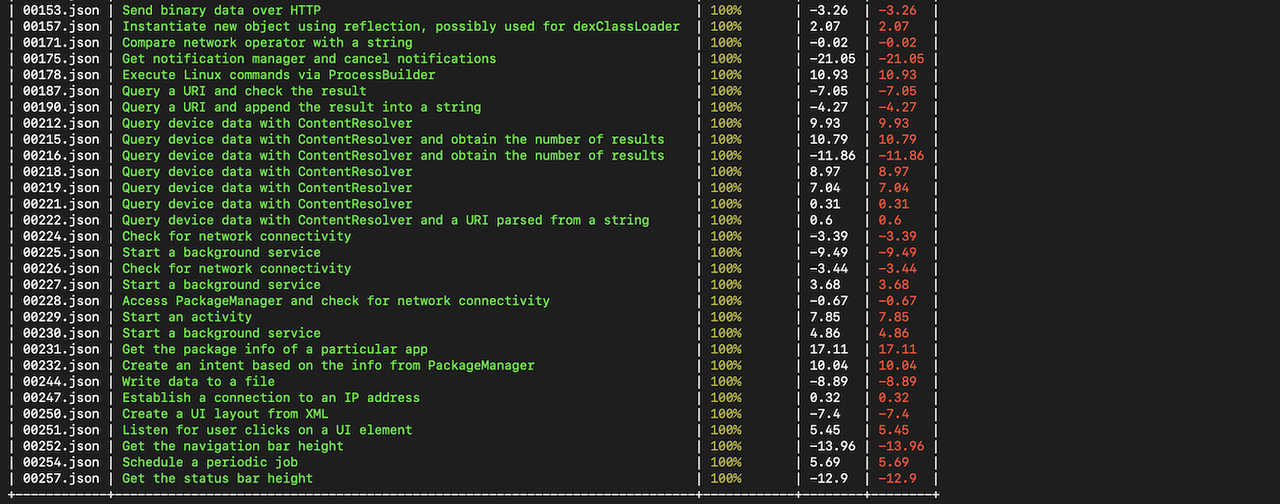This screenshot has height=504, width=1280.
Task: Click the red value 7.04
Action: click(893, 188)
